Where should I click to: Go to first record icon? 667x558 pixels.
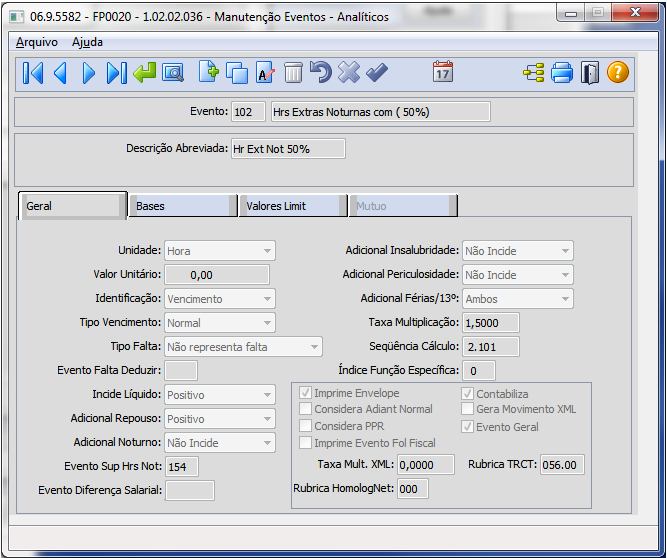pyautogui.click(x=33, y=73)
